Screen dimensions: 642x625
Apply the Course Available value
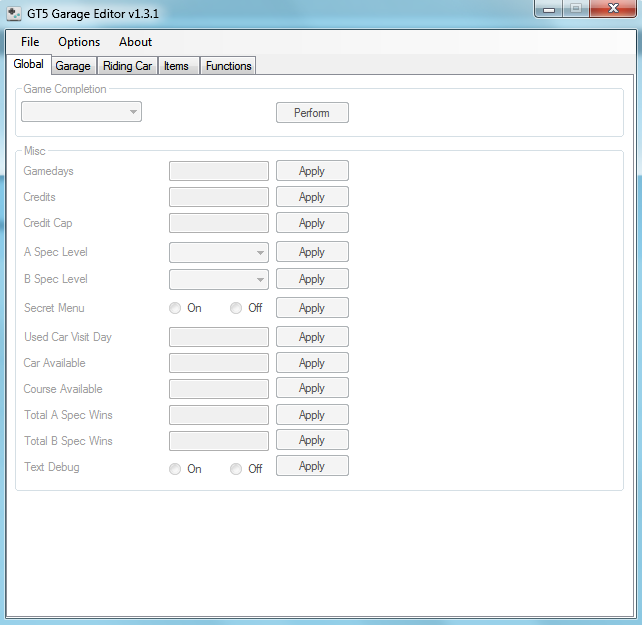pos(312,388)
